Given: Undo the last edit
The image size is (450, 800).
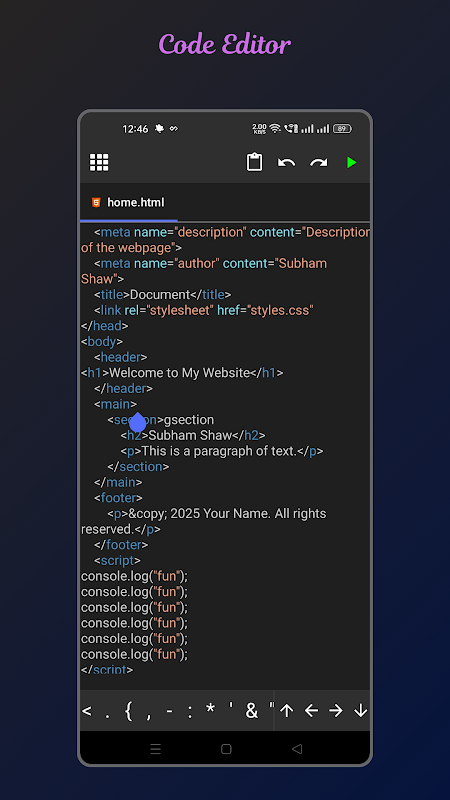Looking at the screenshot, I should [x=286, y=163].
